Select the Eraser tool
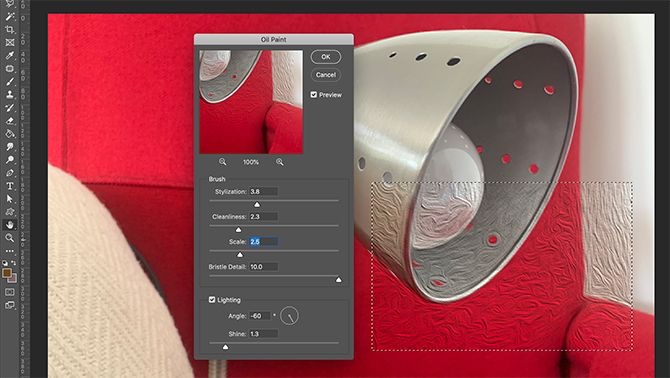This screenshot has width=670, height=378. click(10, 121)
